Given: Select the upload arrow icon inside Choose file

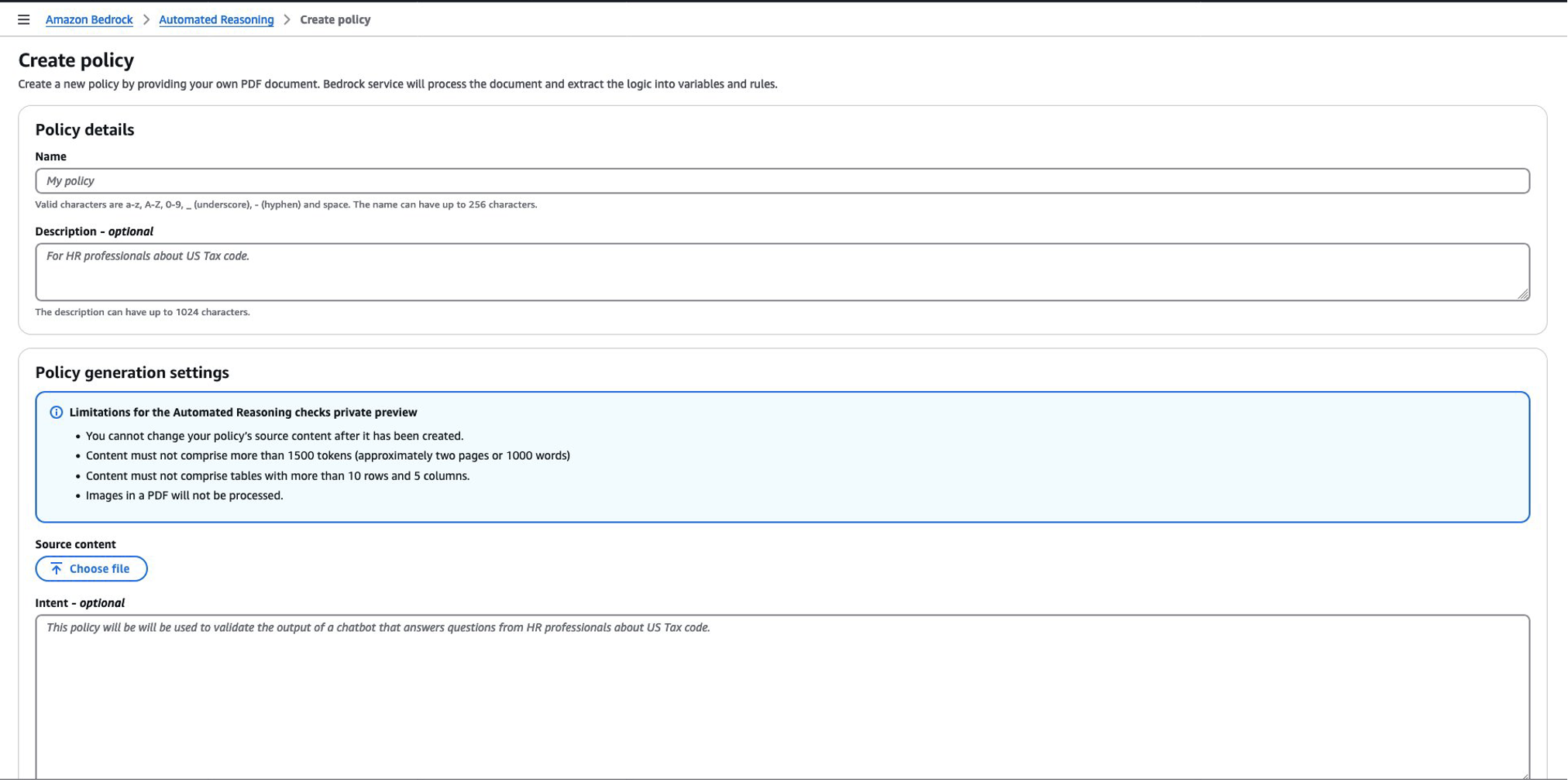Looking at the screenshot, I should (x=56, y=568).
